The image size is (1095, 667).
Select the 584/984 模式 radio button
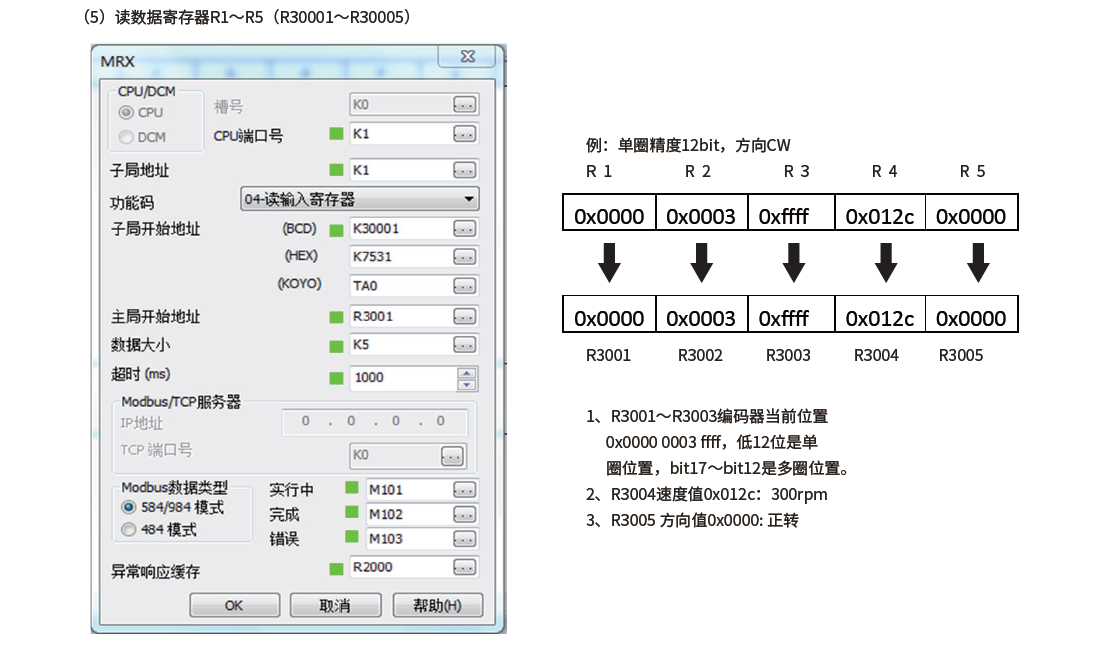point(128,507)
